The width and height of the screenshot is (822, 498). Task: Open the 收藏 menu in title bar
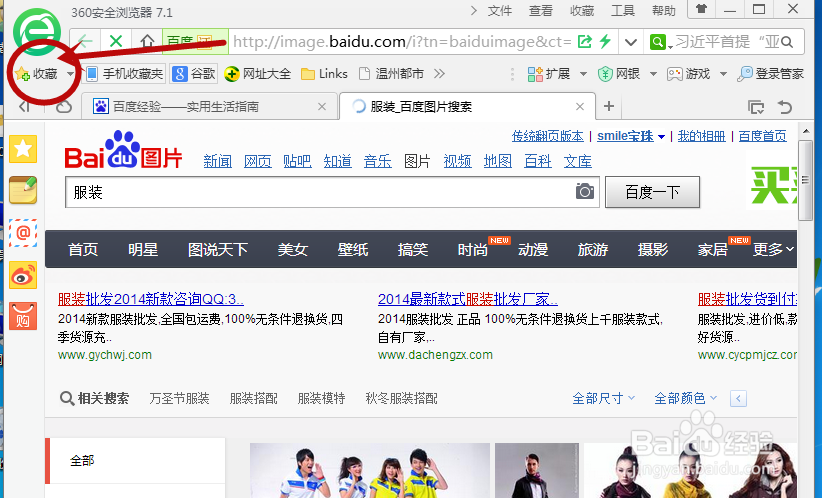(582, 11)
